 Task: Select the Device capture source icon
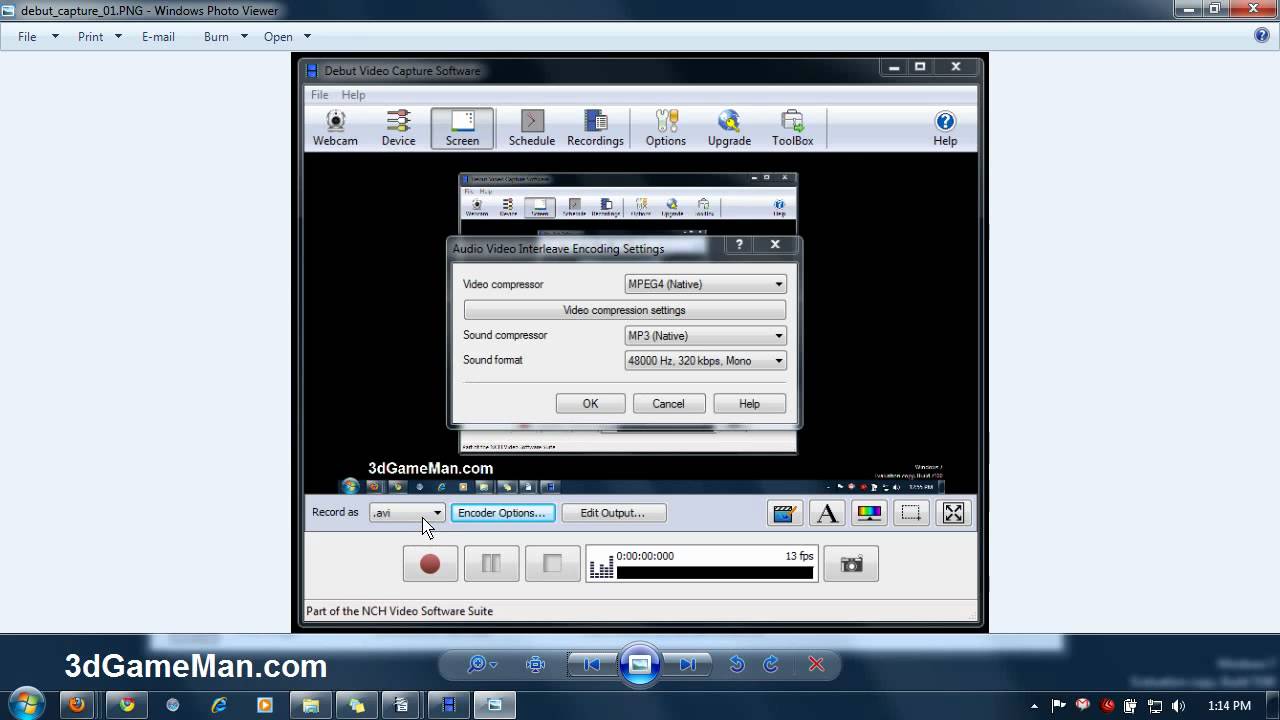(x=398, y=129)
